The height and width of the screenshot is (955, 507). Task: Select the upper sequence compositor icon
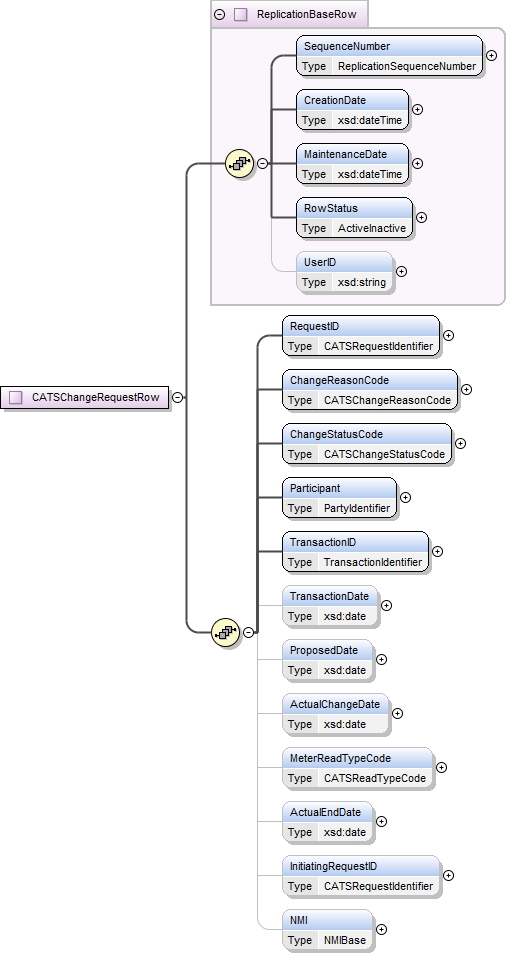pos(239,163)
